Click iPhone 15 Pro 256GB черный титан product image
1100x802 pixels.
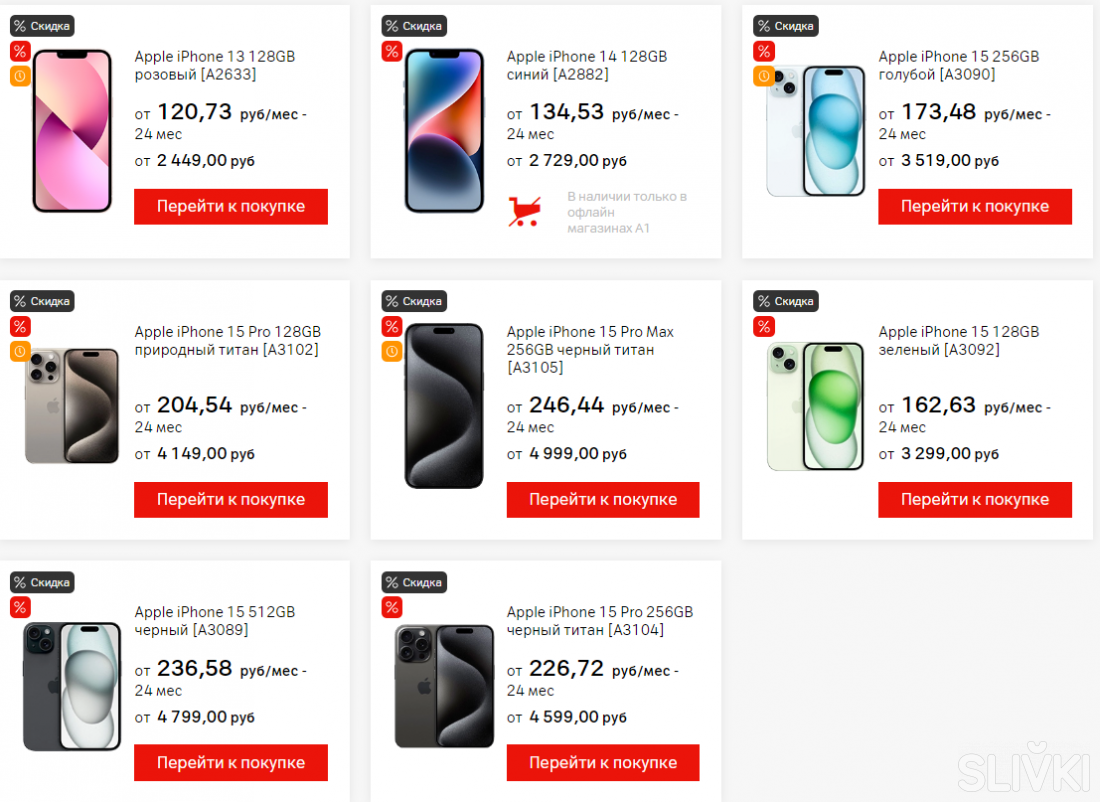pos(444,686)
